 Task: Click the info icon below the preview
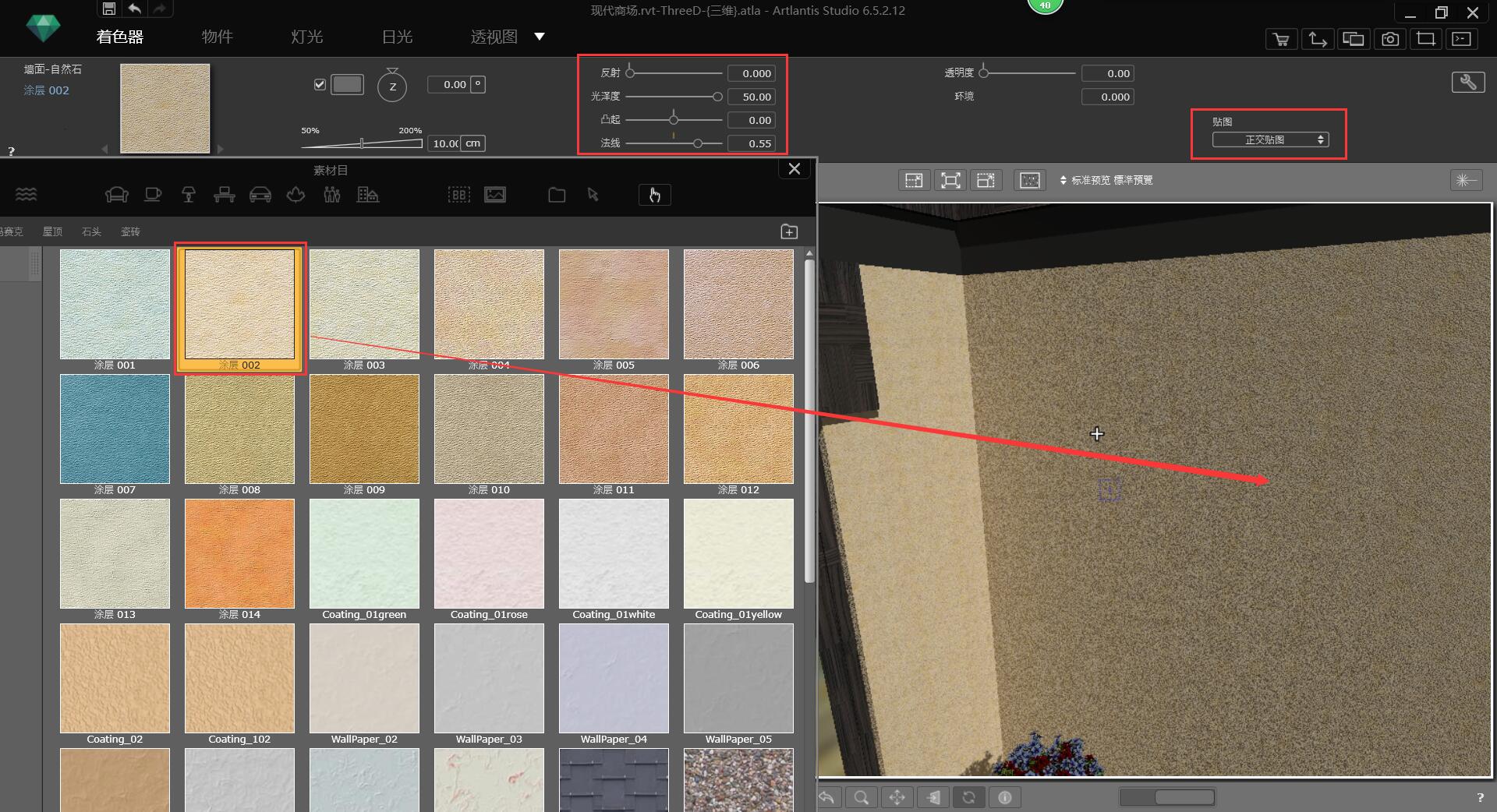coord(1005,797)
